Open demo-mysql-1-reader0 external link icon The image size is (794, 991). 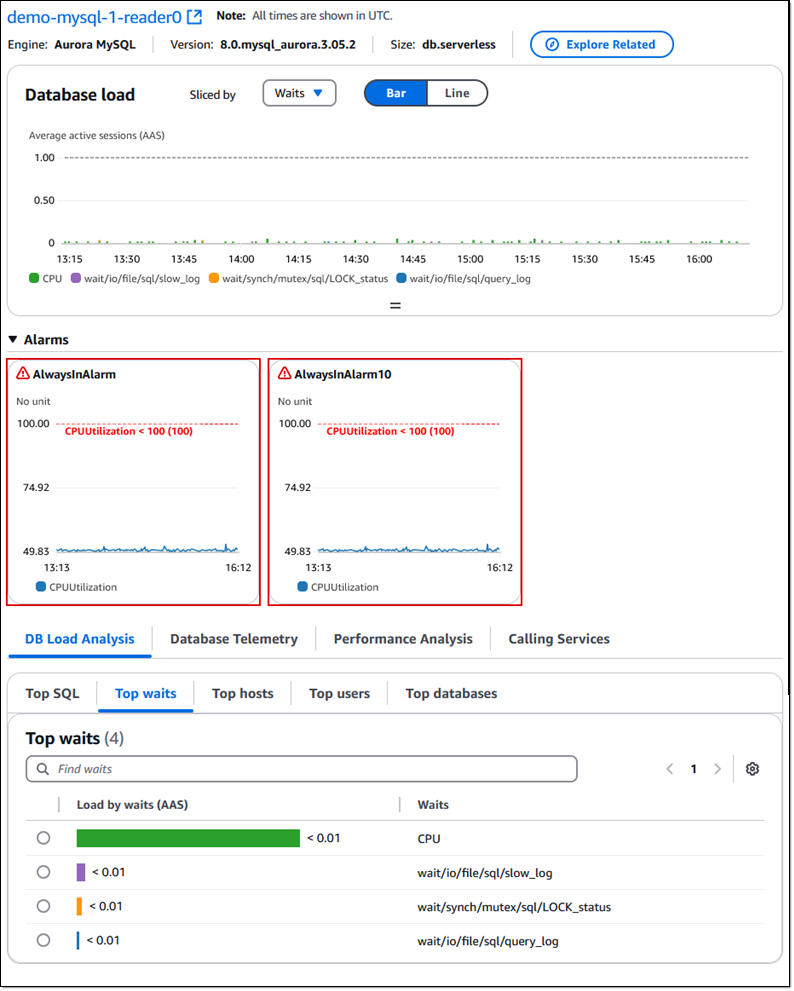(195, 17)
